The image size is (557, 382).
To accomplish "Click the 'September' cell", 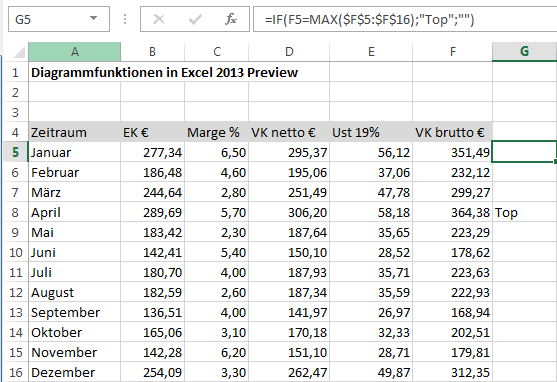I will pos(75,312).
